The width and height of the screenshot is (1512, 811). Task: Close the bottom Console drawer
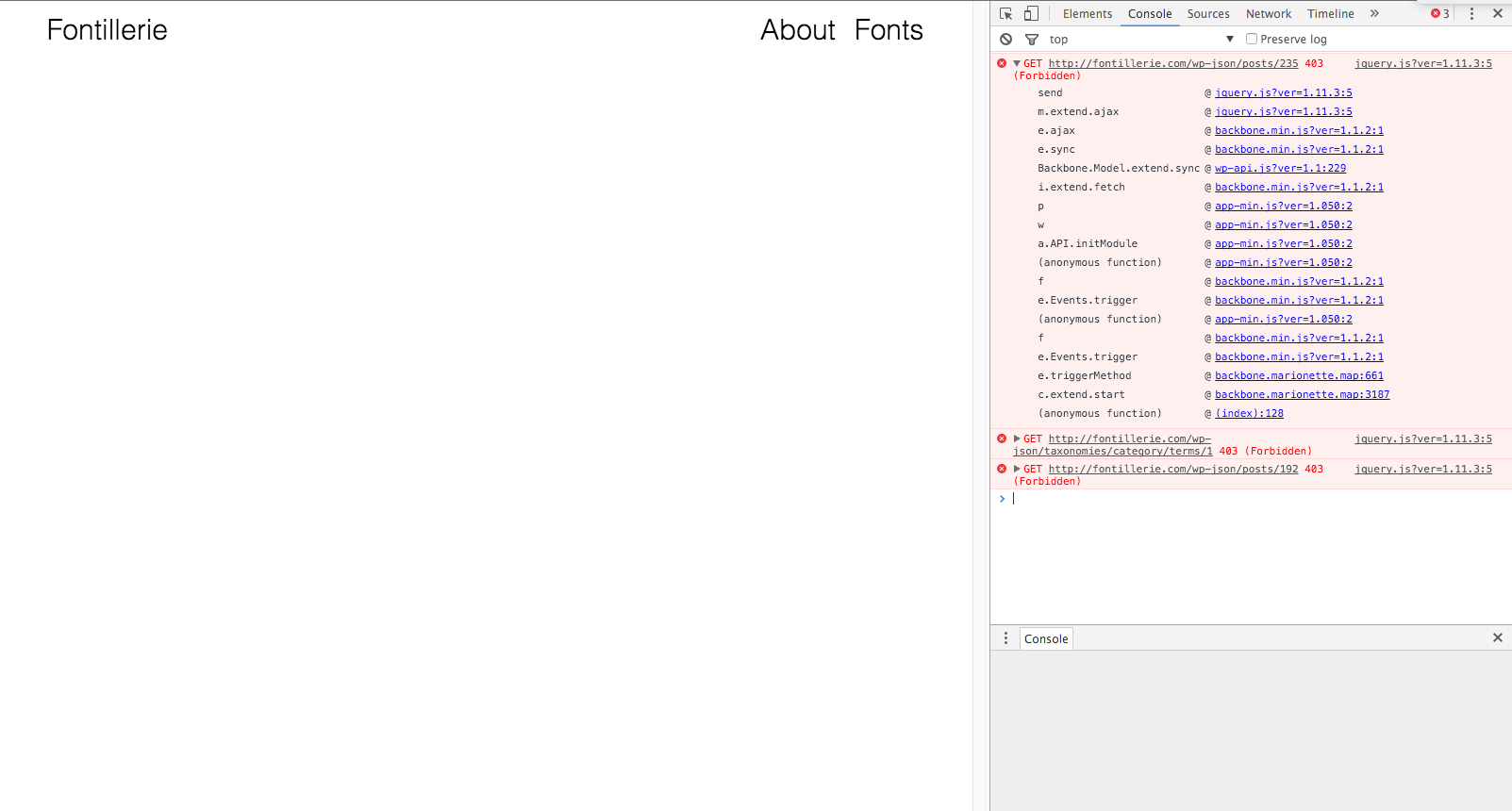coord(1497,637)
